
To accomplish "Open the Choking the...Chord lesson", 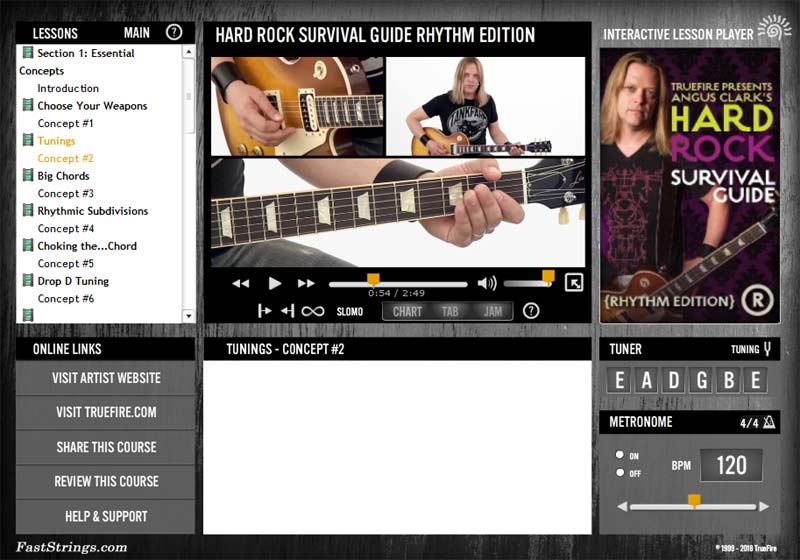I will click(87, 246).
